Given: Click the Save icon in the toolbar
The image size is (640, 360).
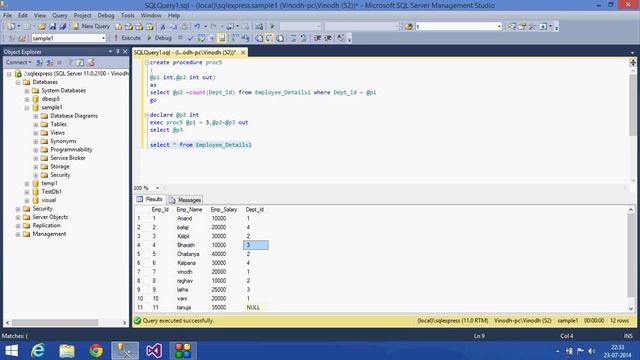Looking at the screenshot, I should pos(52,27).
